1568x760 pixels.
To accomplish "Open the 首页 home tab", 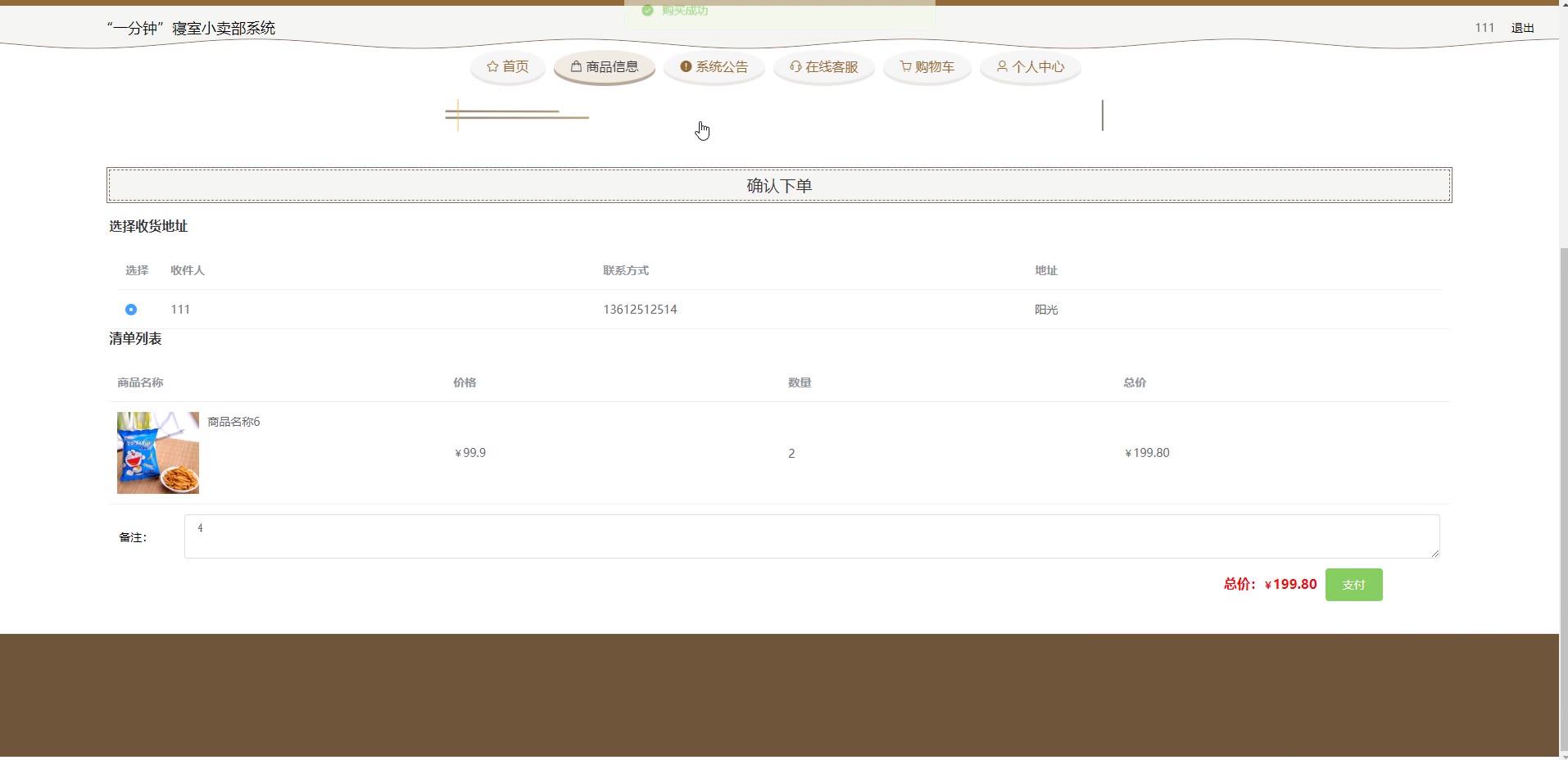I will (x=508, y=67).
